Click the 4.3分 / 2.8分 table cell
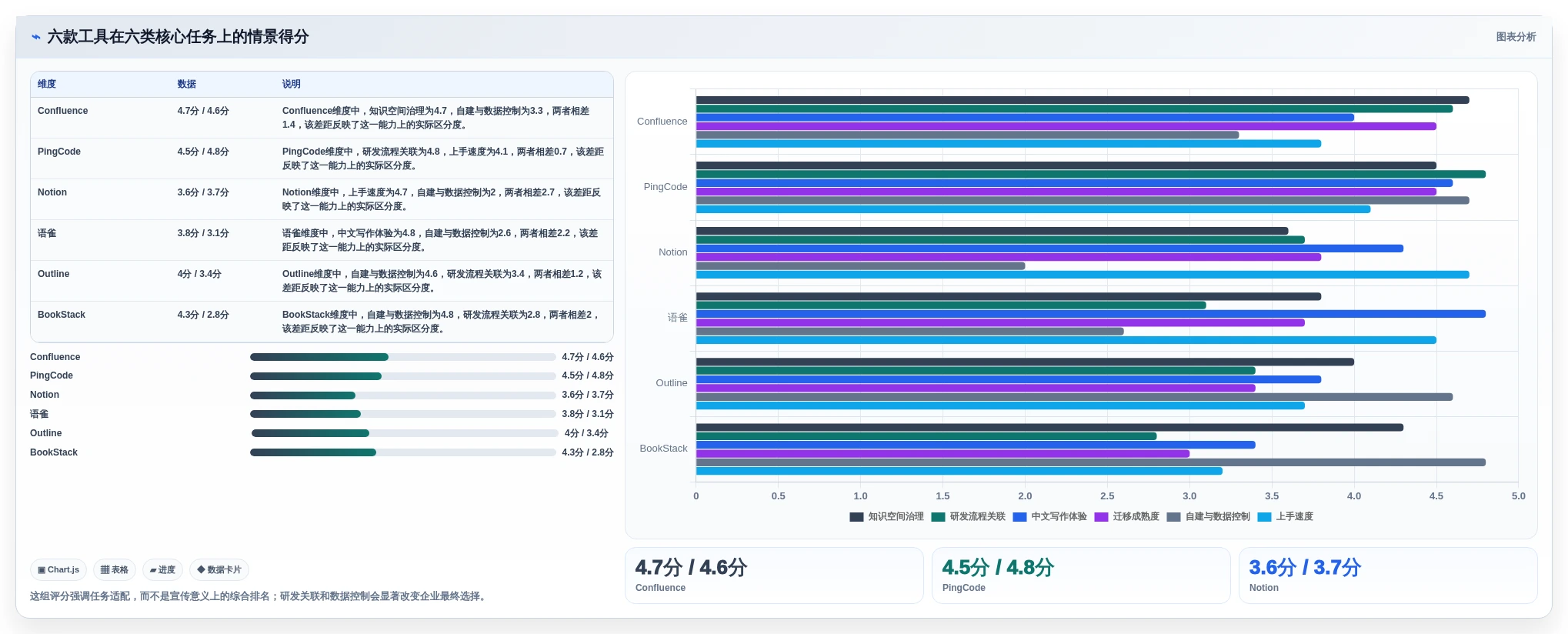This screenshot has width=1568, height=634. point(203,315)
